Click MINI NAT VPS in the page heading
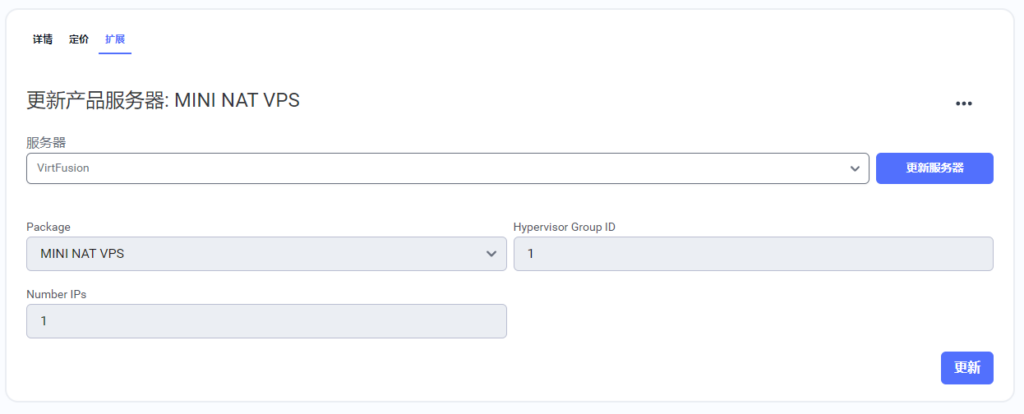1024x414 pixels. (237, 100)
